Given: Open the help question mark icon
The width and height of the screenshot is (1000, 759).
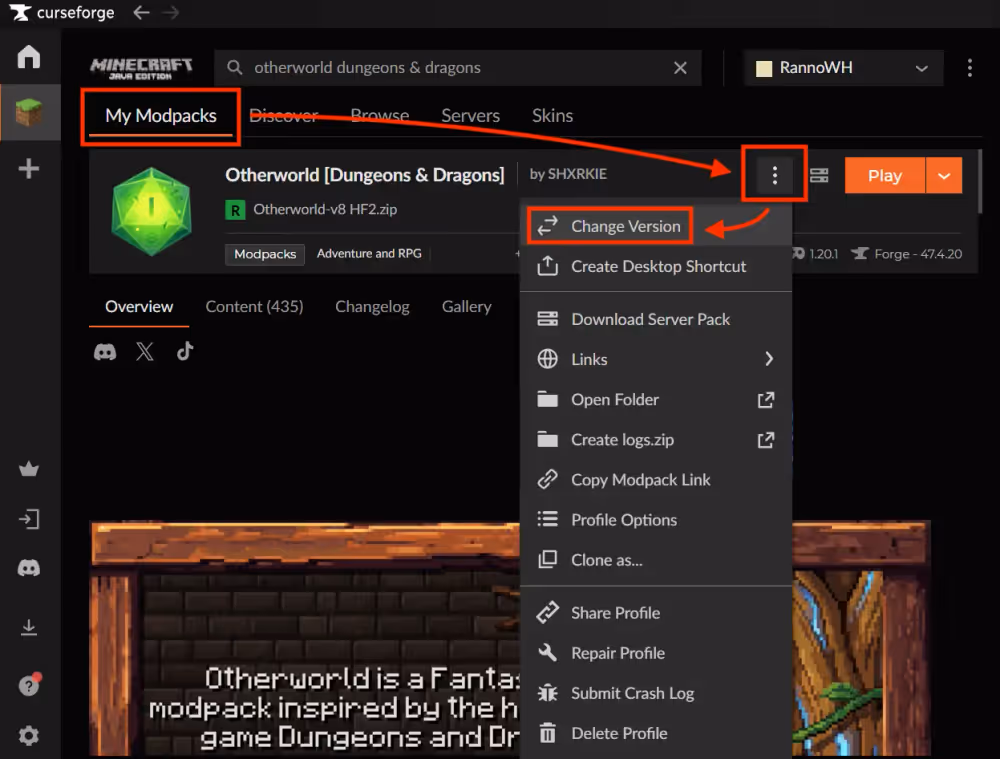Looking at the screenshot, I should coord(29,685).
